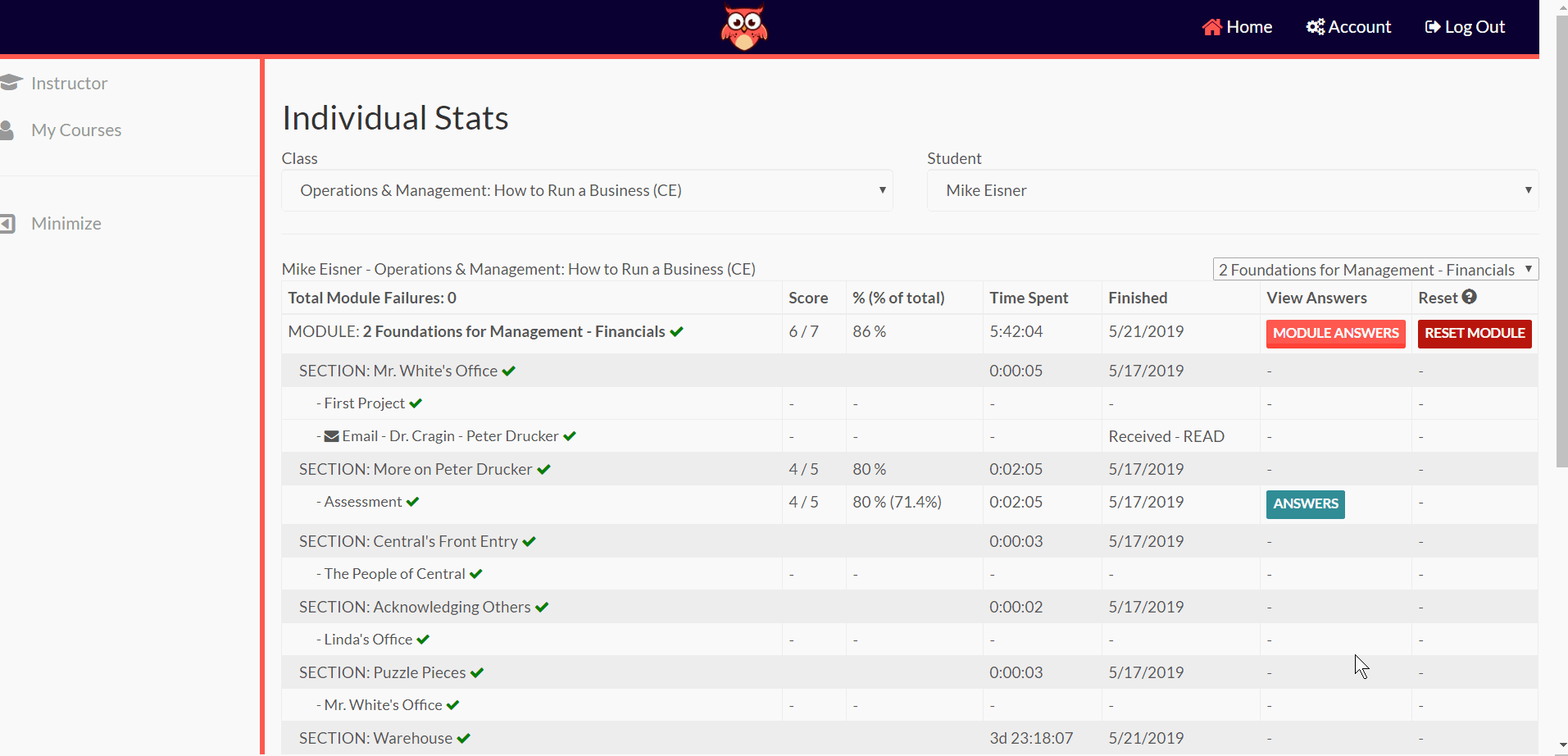Click the check mark beside Linda's Office
The width and height of the screenshot is (1568, 756).
pyautogui.click(x=423, y=640)
